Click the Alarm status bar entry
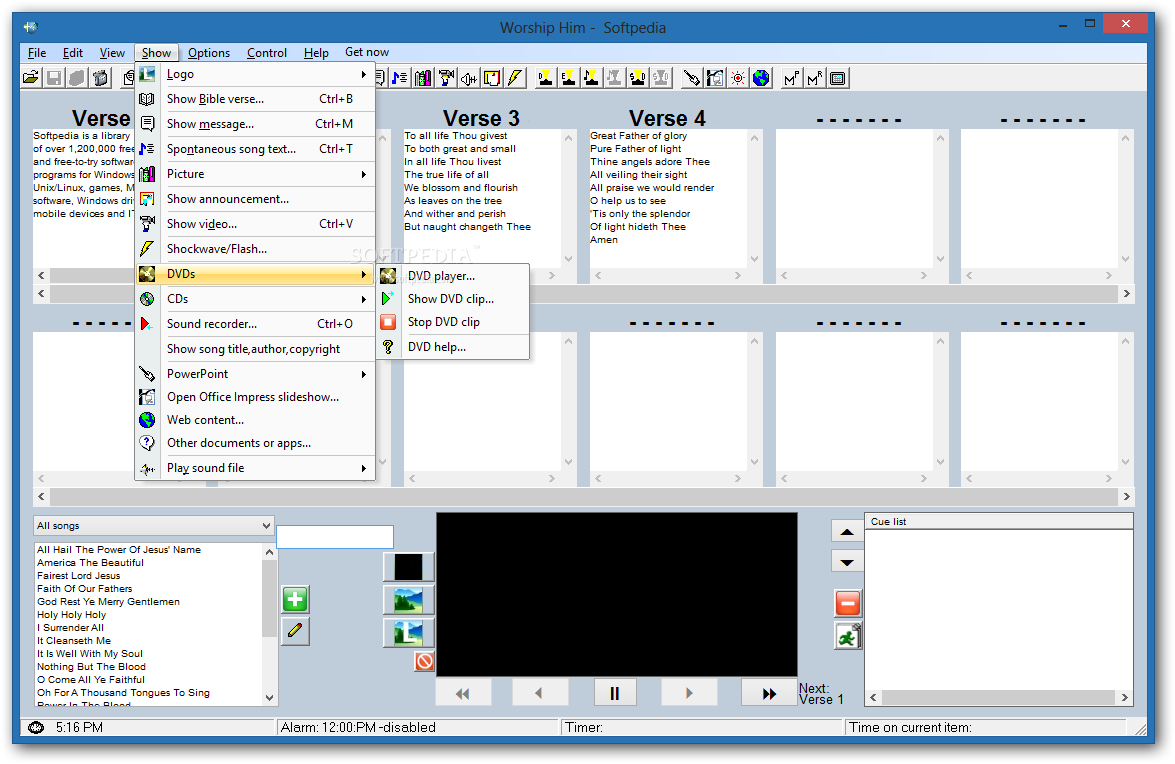The height and width of the screenshot is (764, 1175). click(418, 727)
